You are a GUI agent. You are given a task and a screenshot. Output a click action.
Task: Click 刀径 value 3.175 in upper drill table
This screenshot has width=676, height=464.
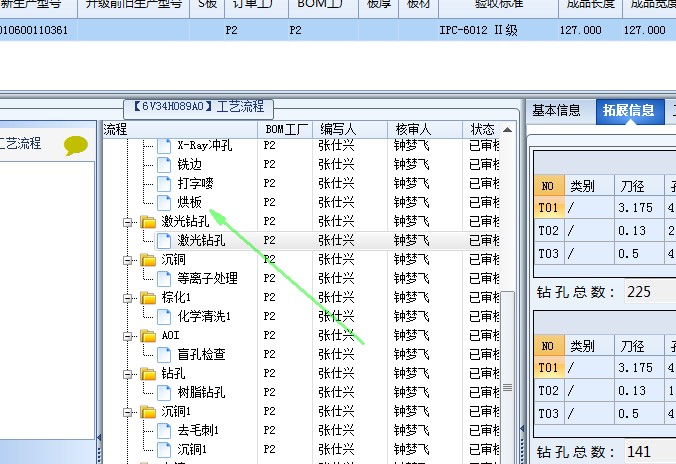638,208
